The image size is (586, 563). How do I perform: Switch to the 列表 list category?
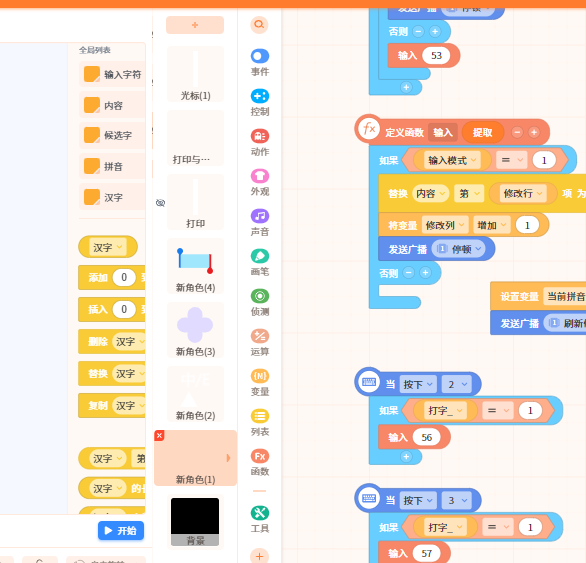coord(260,423)
